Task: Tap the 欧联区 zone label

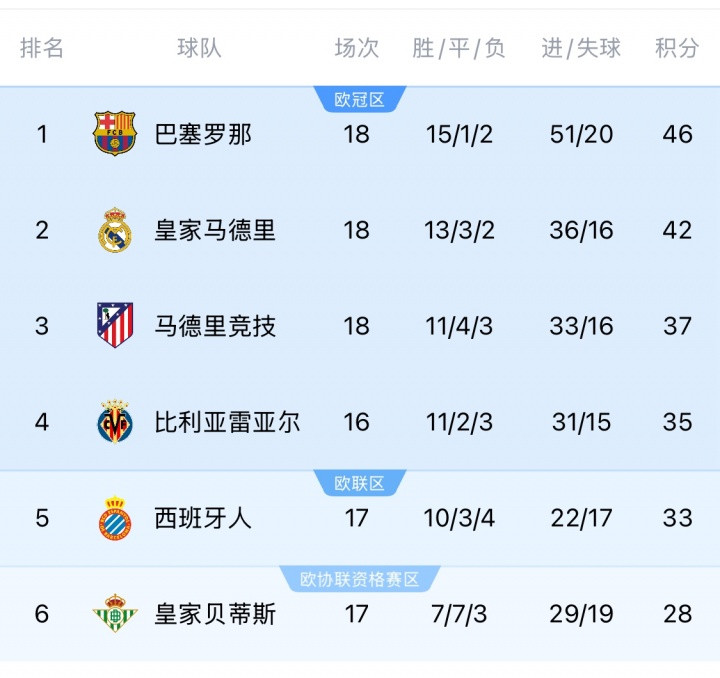Action: 360,484
